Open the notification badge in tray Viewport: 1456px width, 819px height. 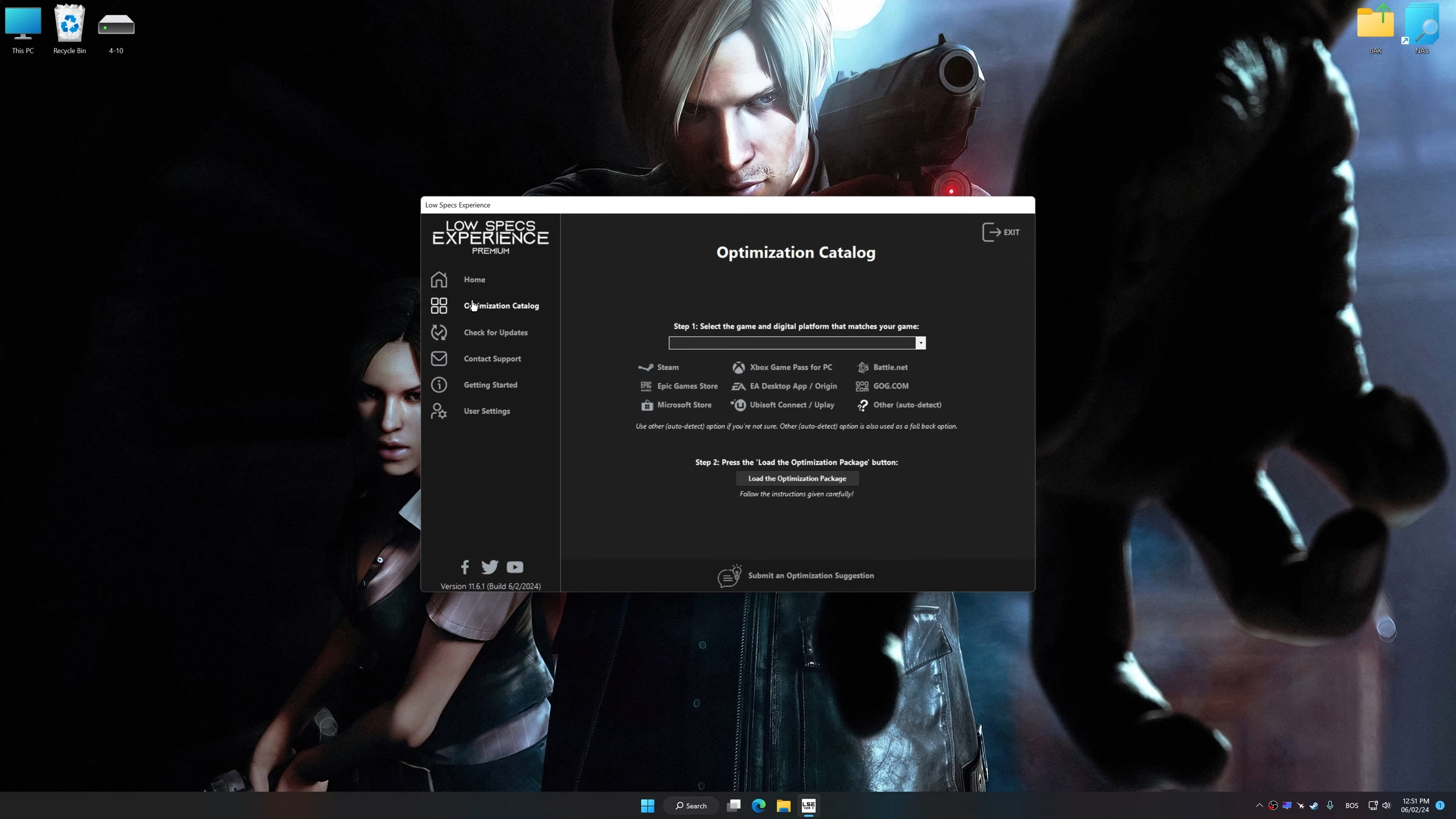coord(1440,805)
